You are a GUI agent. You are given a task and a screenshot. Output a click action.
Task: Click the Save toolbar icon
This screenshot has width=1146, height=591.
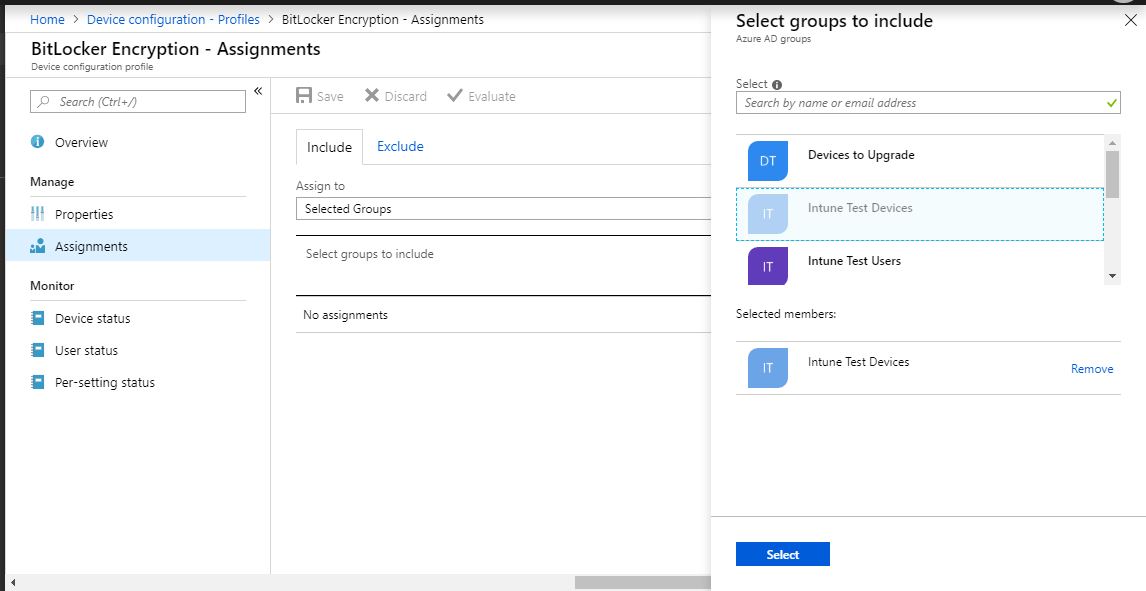(303, 96)
